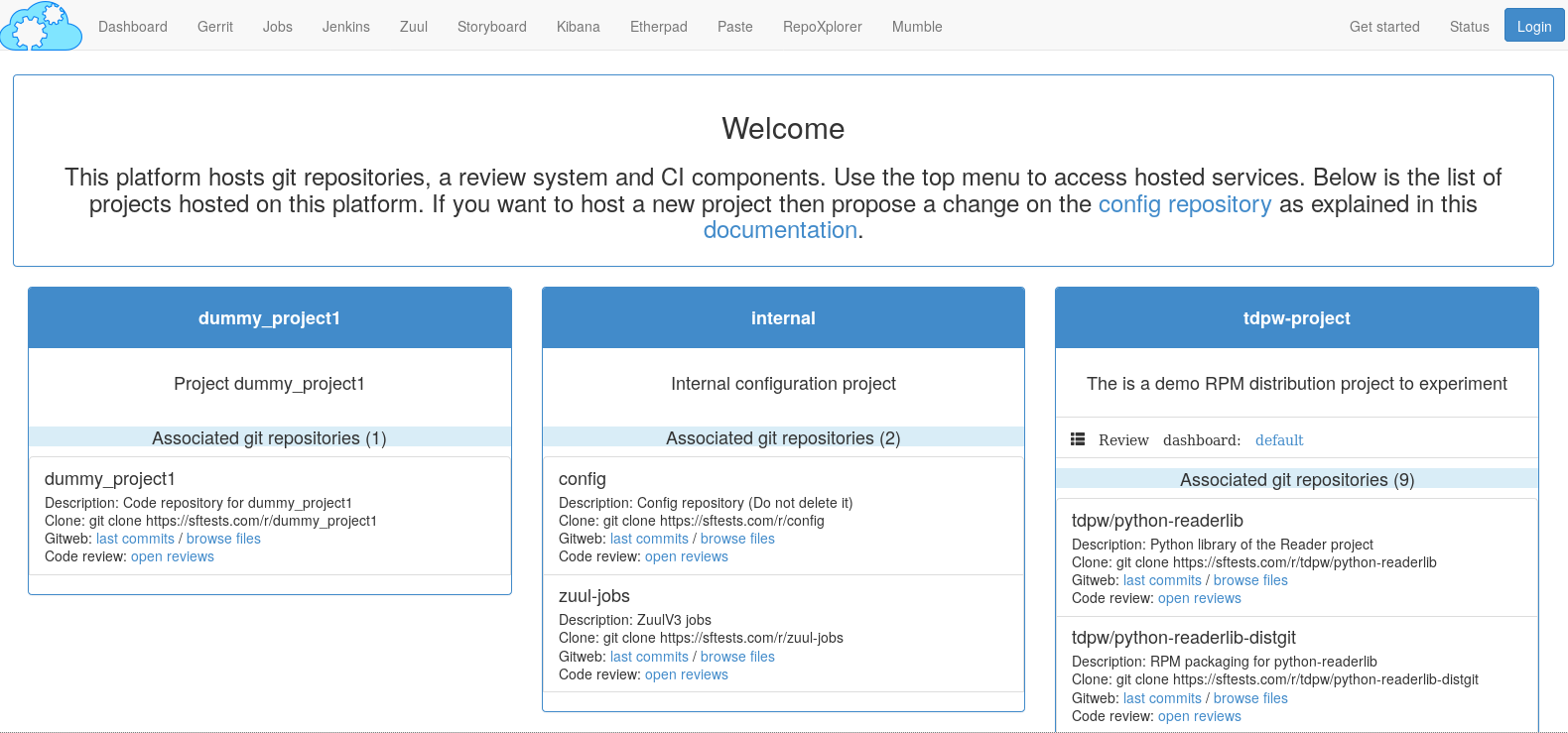
Task: Open the Zuul navigation link
Action: point(414,27)
